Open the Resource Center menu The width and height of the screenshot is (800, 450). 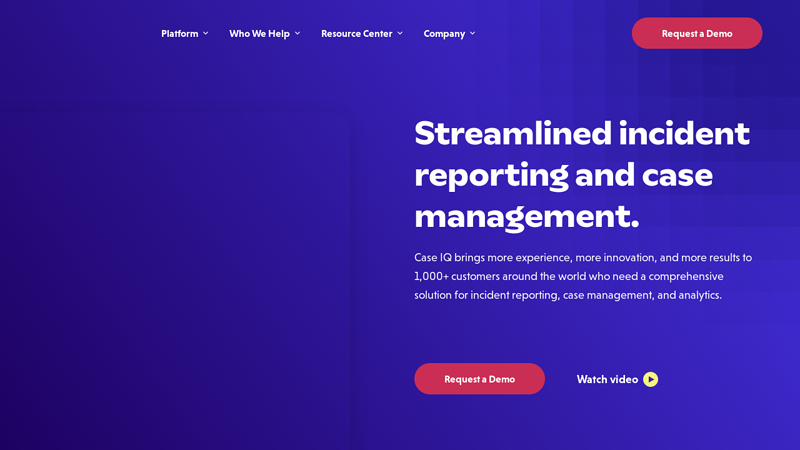click(x=357, y=34)
